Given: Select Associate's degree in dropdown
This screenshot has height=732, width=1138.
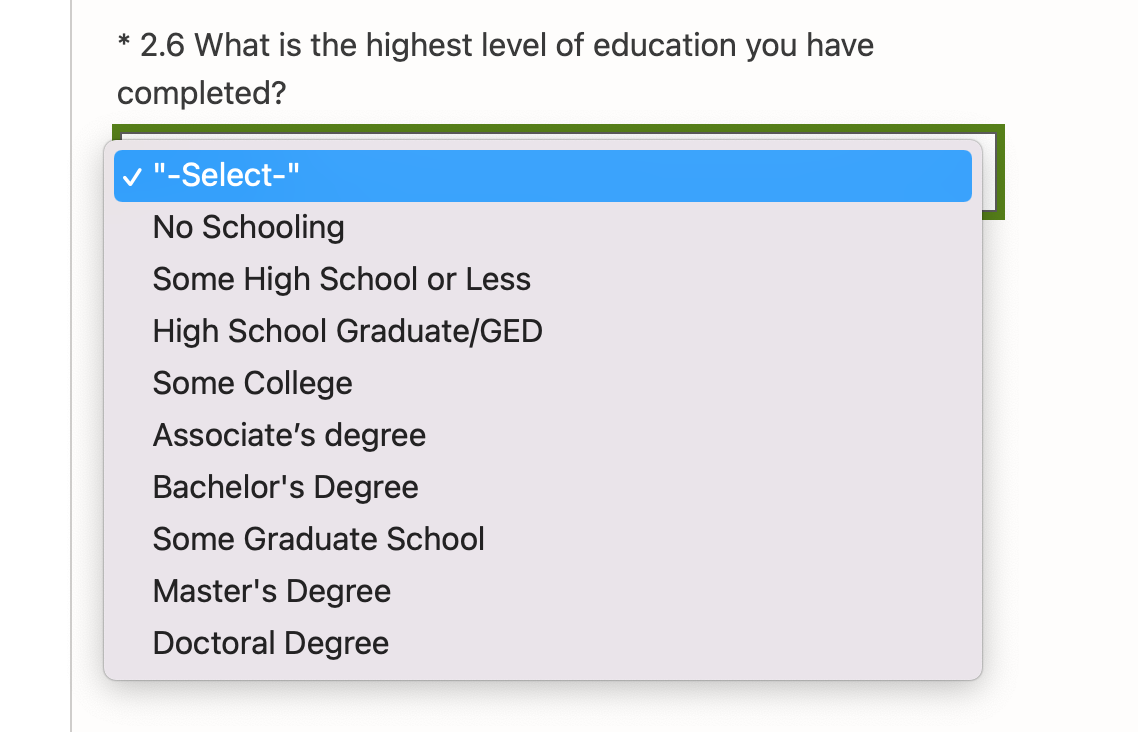Looking at the screenshot, I should (x=289, y=436).
